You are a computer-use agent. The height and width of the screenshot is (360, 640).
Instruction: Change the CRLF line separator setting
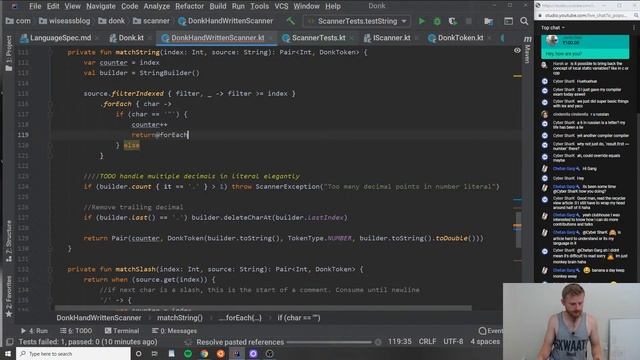tap(427, 341)
